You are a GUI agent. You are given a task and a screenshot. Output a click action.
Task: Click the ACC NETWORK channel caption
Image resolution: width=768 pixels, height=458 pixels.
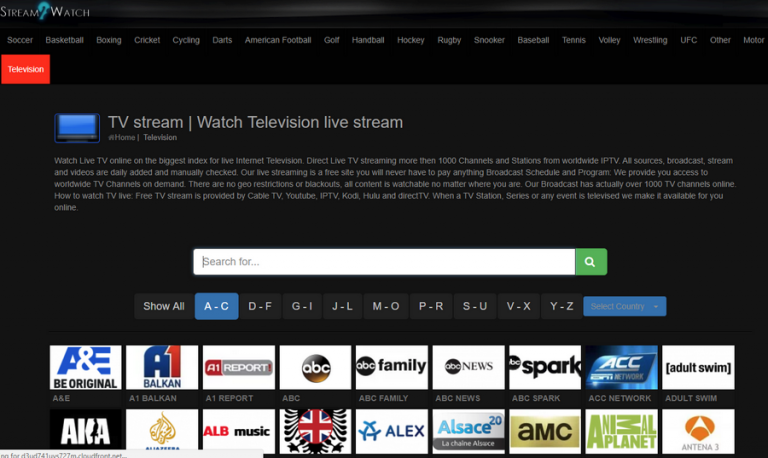click(620, 398)
